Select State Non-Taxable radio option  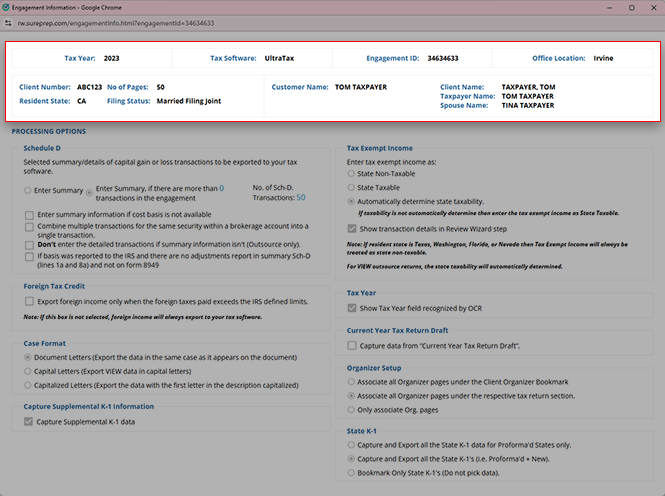[351, 173]
